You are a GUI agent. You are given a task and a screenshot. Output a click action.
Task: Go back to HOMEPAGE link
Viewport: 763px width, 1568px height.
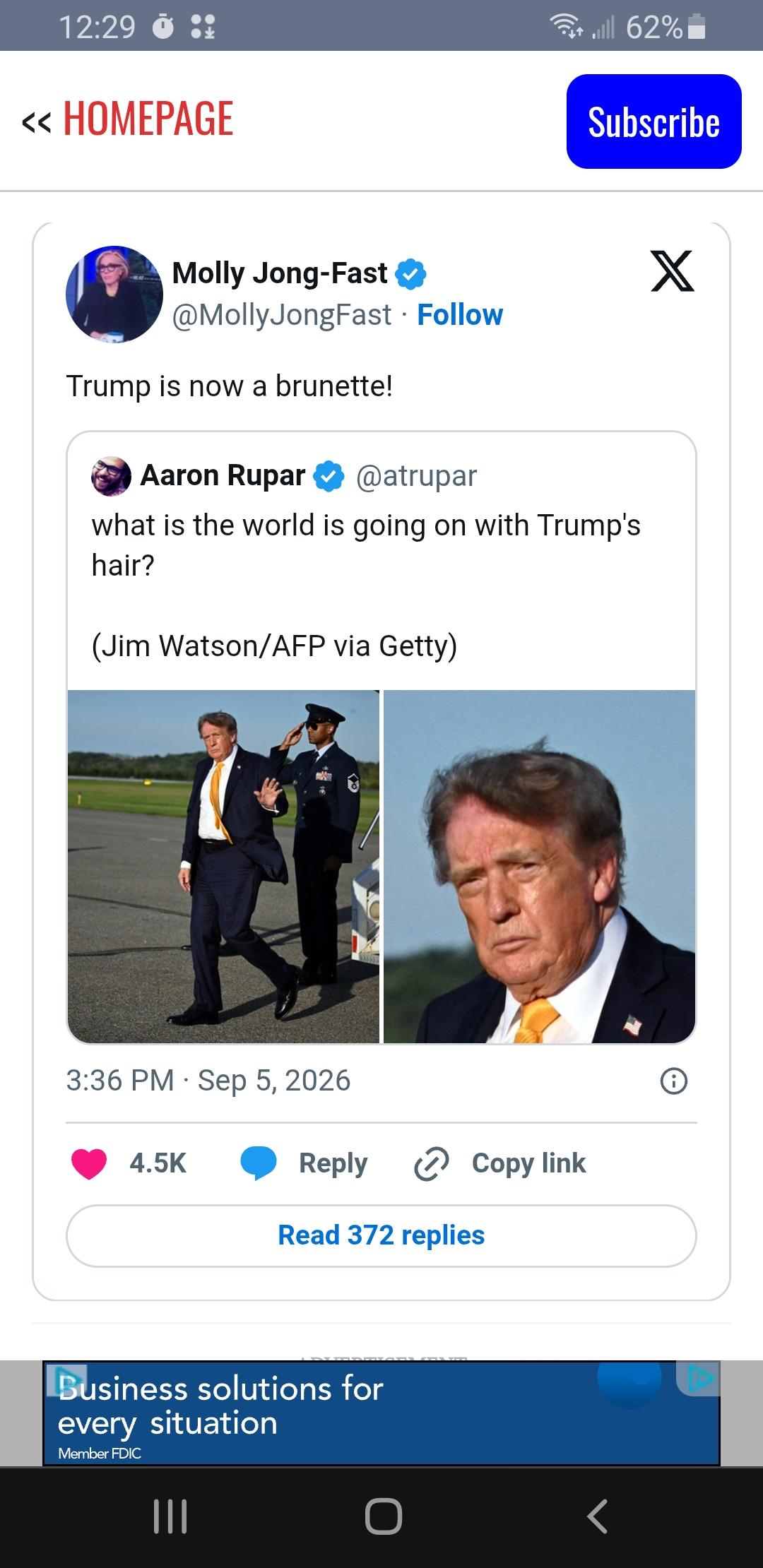pyautogui.click(x=128, y=119)
